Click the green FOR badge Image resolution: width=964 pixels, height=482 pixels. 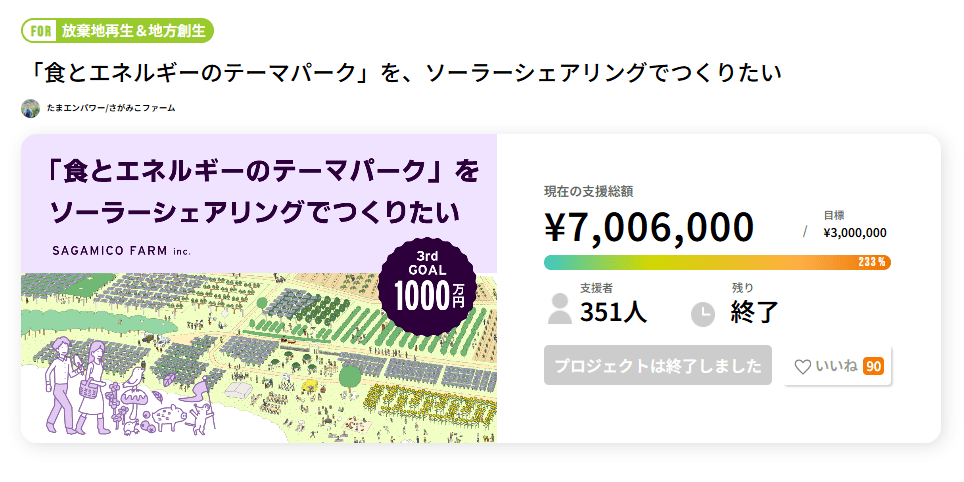tap(41, 30)
